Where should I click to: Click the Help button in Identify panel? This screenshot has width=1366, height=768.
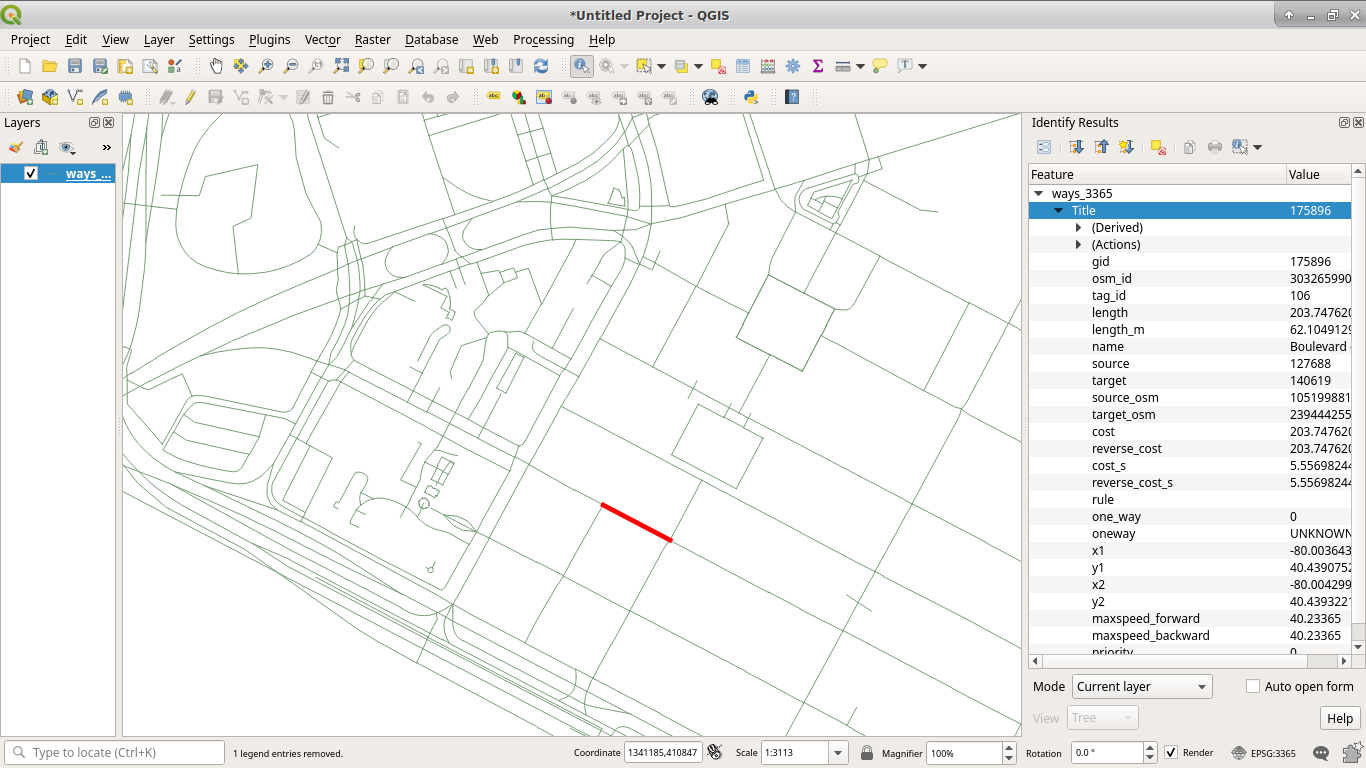(1339, 718)
